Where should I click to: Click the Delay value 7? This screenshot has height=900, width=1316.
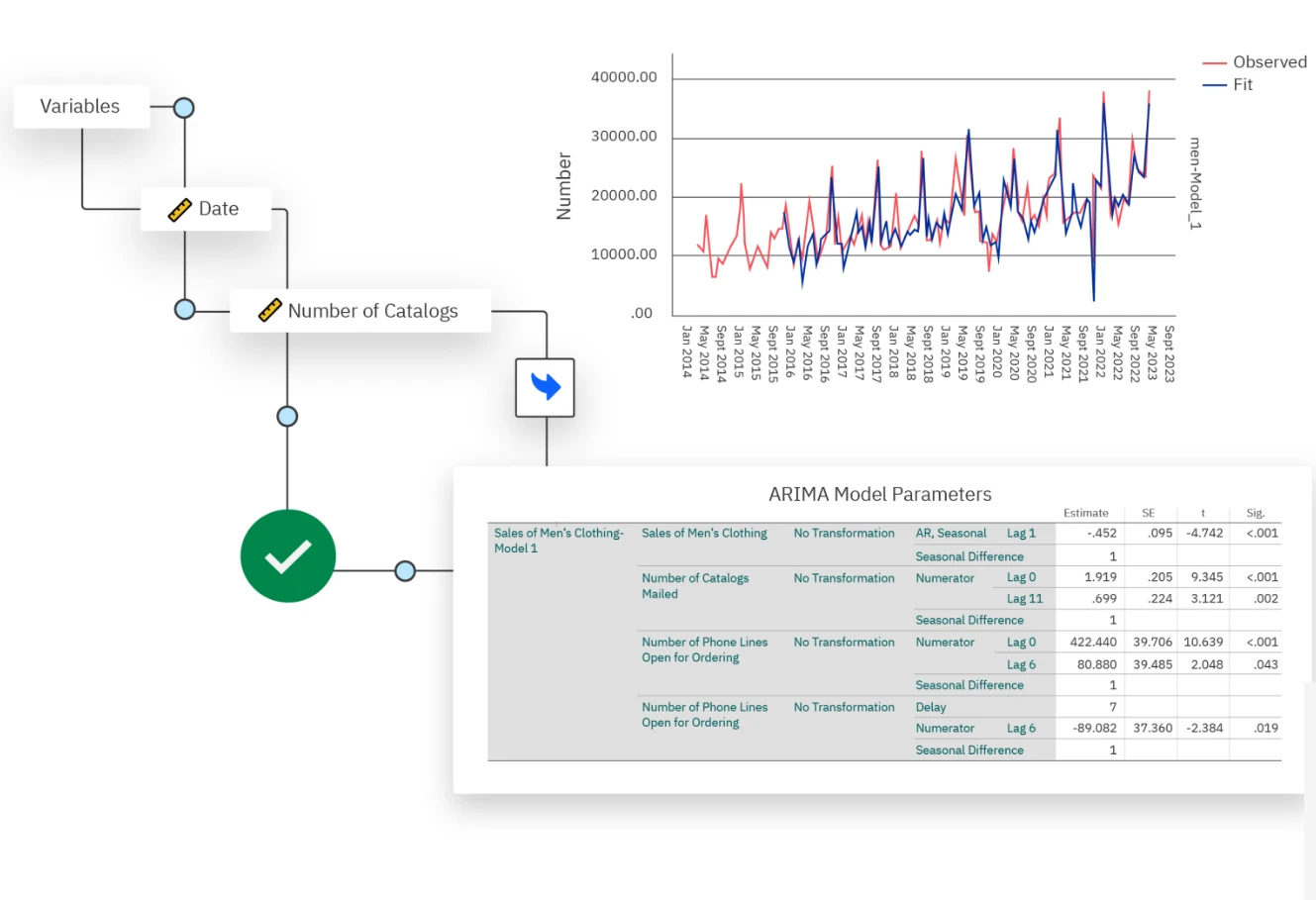(1113, 707)
